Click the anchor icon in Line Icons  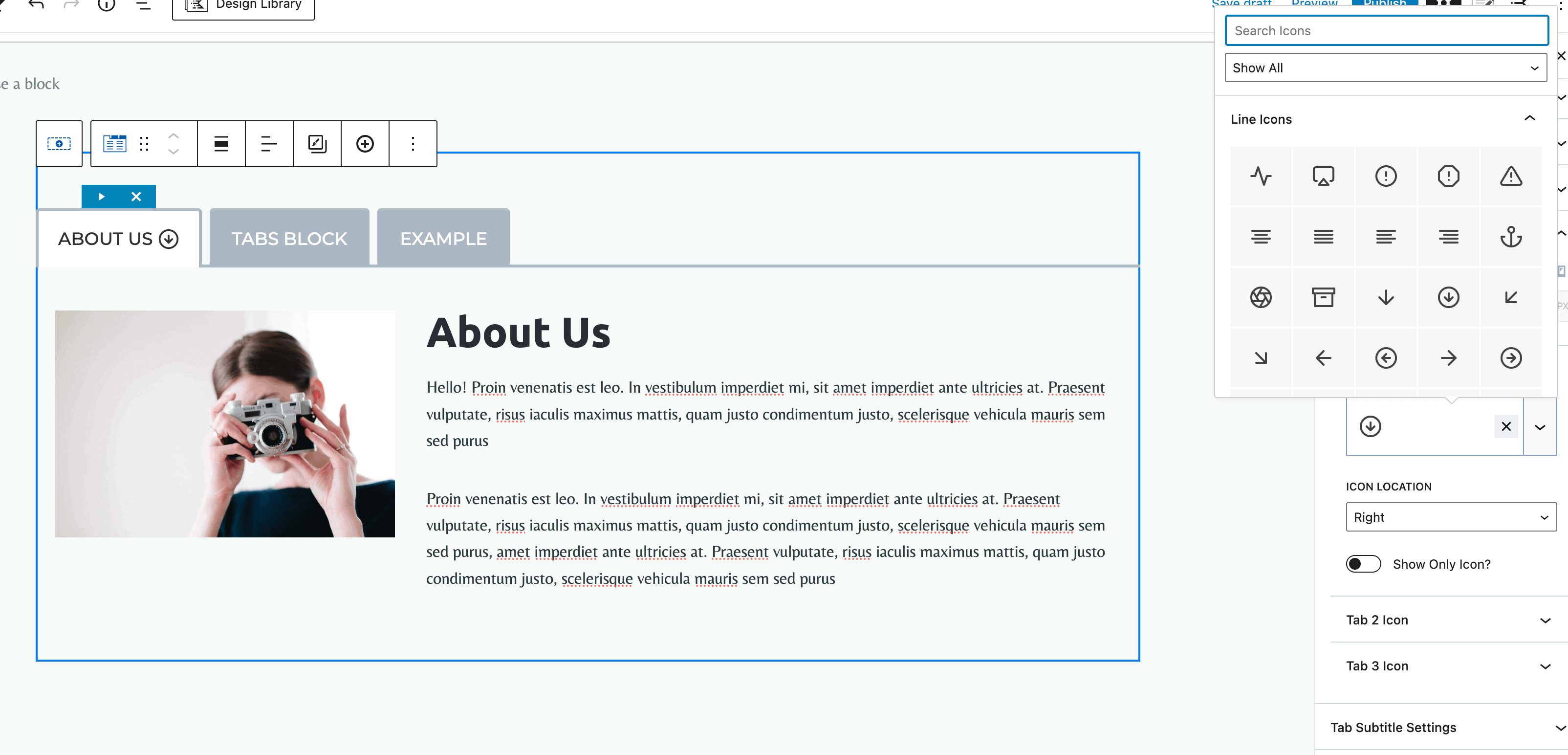pyautogui.click(x=1510, y=237)
